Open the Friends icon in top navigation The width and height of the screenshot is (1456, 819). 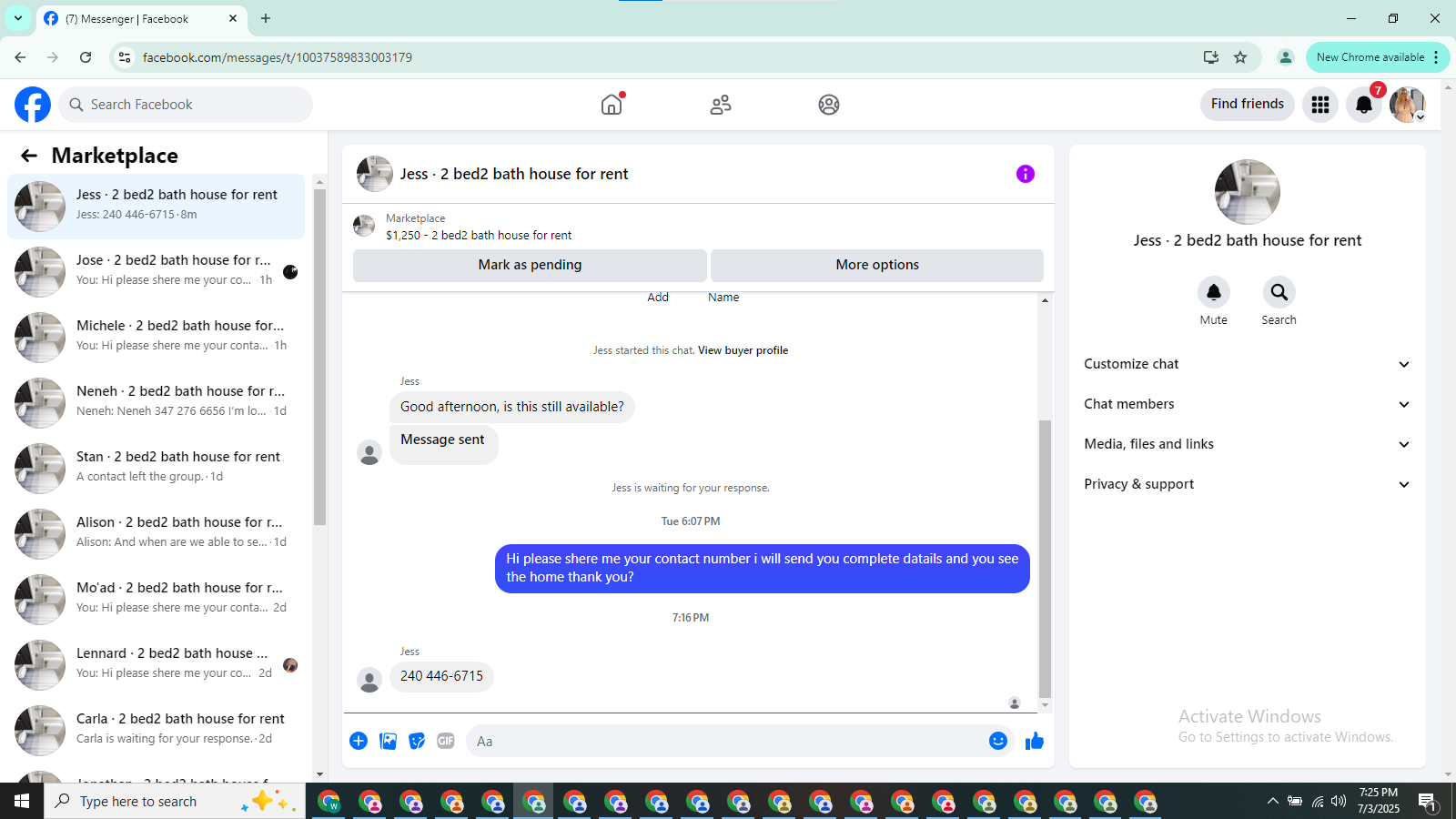pos(721,105)
